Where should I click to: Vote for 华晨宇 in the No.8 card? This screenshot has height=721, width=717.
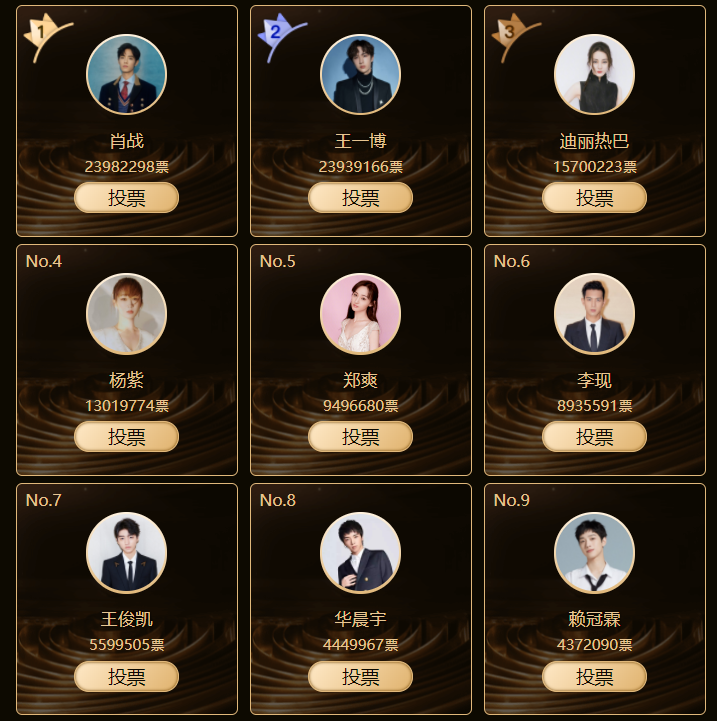pos(361,676)
